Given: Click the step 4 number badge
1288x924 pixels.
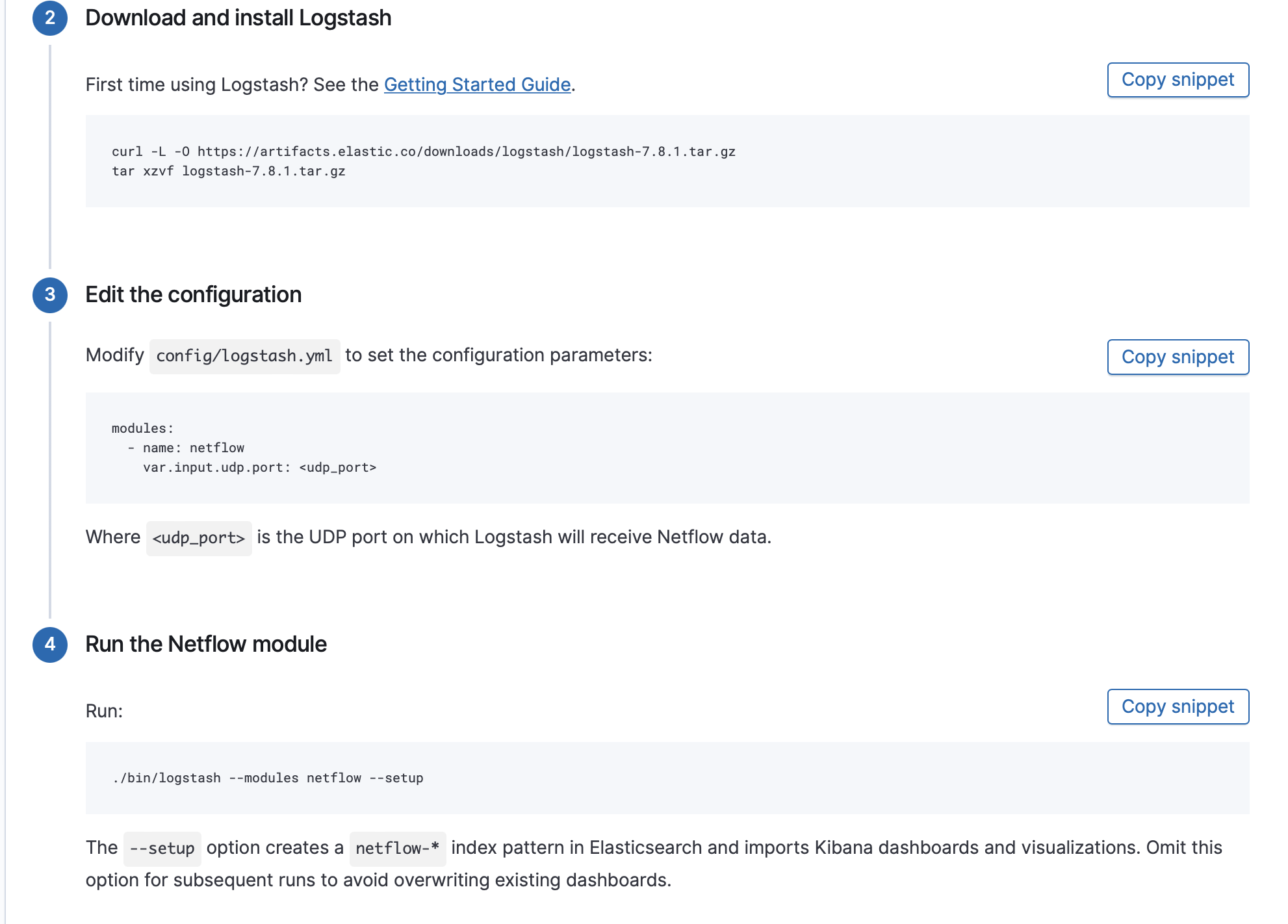Looking at the screenshot, I should click(x=50, y=645).
